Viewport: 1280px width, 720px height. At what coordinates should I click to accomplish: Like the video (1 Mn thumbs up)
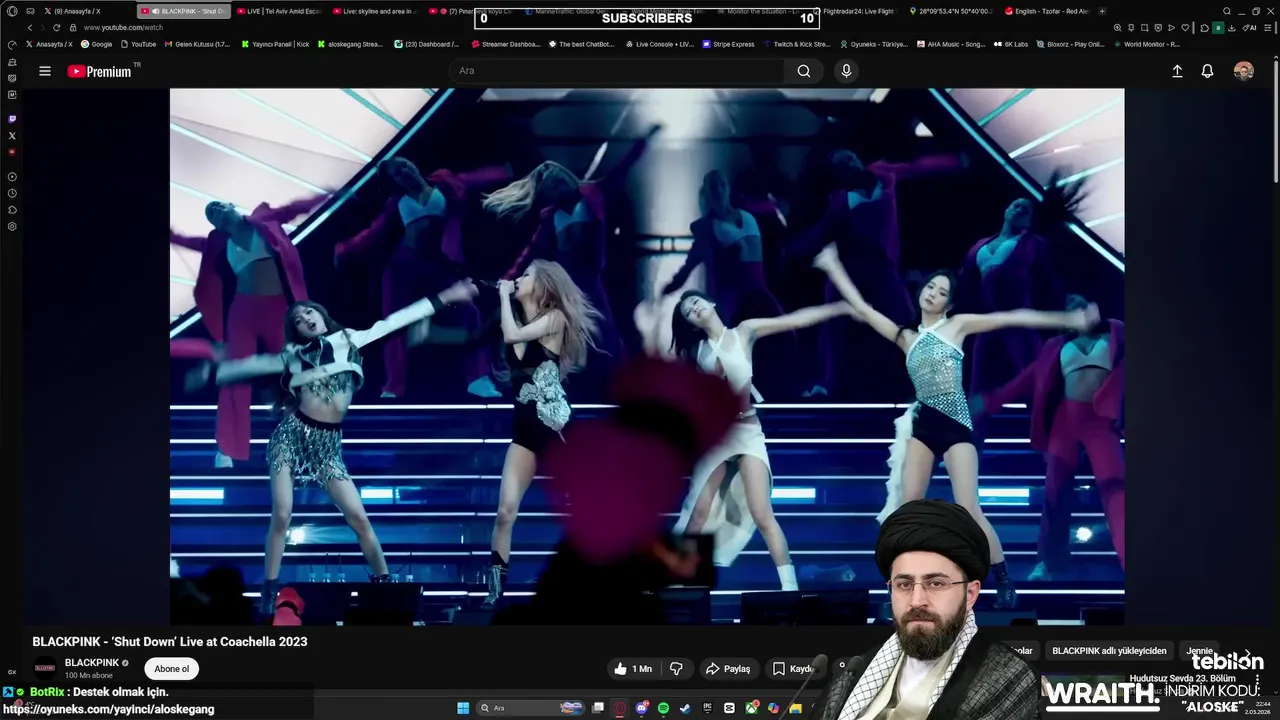coord(633,669)
